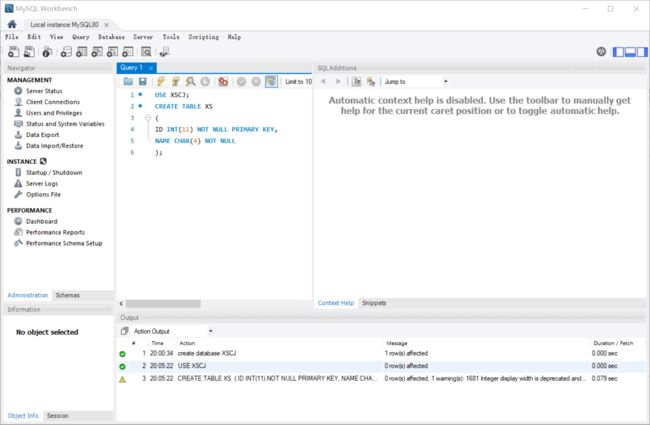Screen dimensions: 650x425
Task: Click the editor horizontal scrollbar thumb
Action: 163,304
